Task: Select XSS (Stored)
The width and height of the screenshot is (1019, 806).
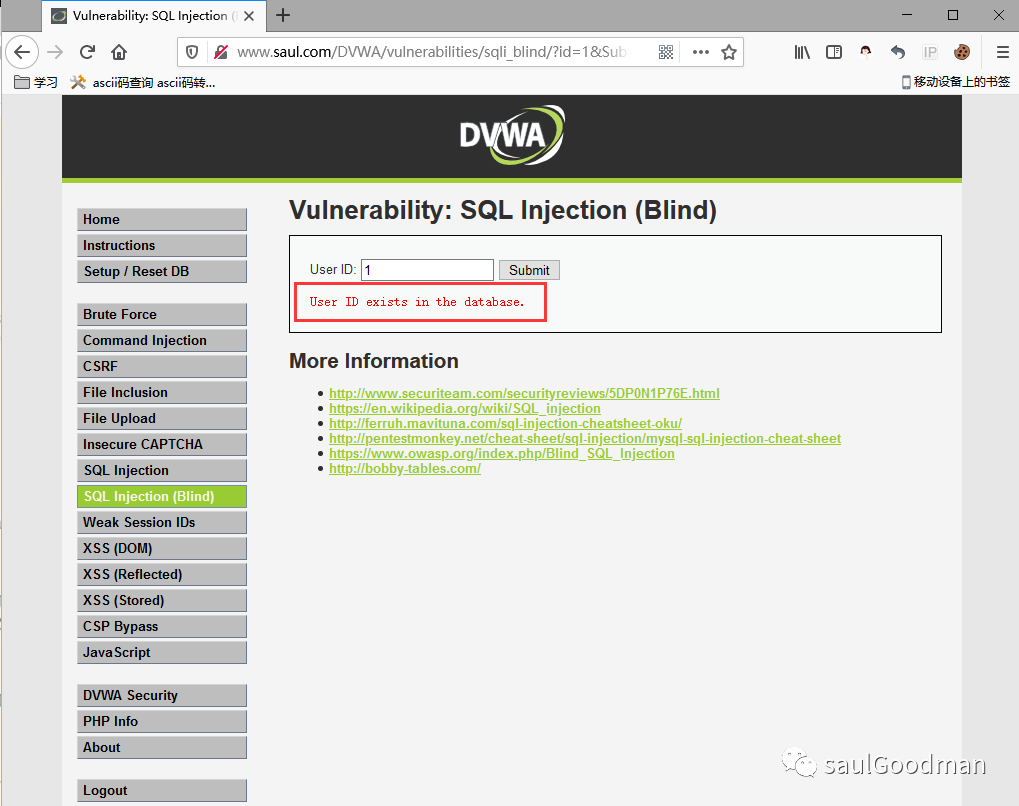Action: pyautogui.click(x=162, y=600)
